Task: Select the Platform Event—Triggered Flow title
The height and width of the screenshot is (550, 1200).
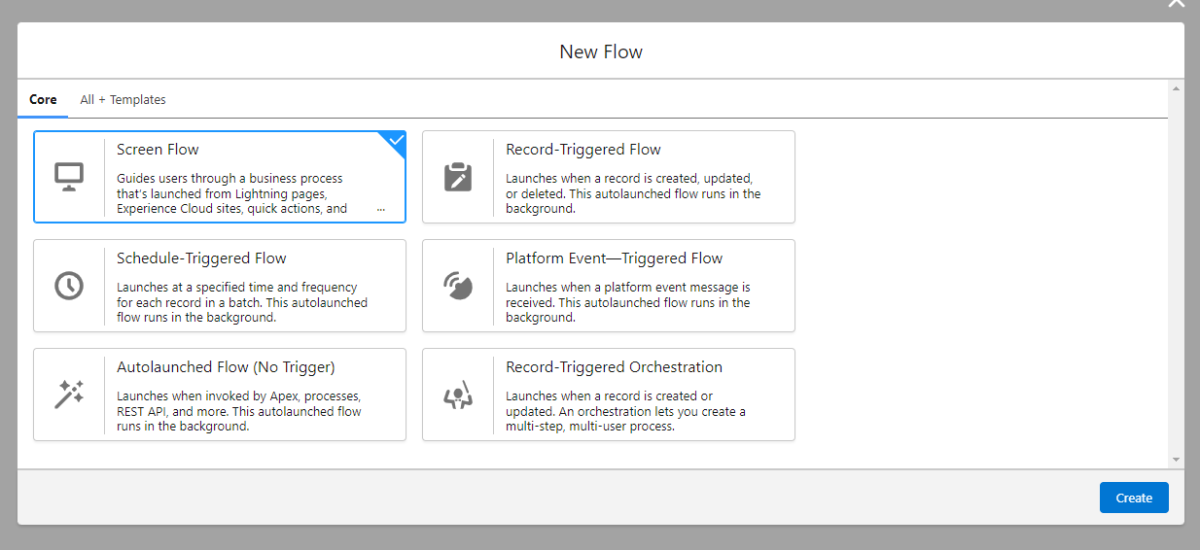Action: [614, 259]
